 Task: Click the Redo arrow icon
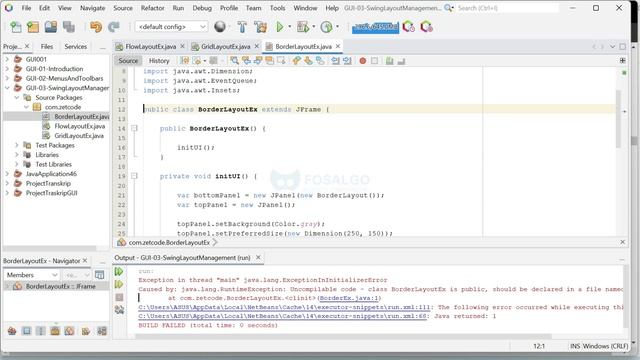tap(113, 27)
